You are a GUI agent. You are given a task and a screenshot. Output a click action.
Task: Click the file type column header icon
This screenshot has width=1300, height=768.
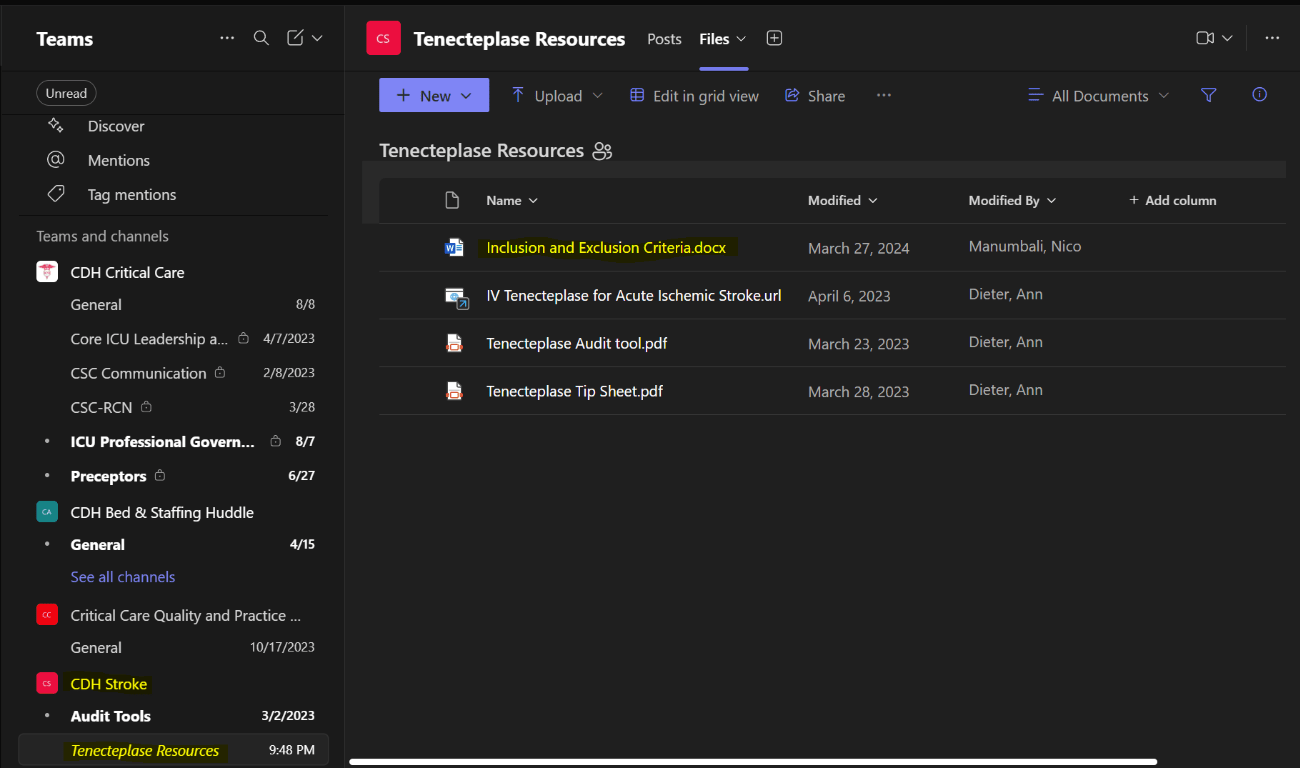pos(452,200)
